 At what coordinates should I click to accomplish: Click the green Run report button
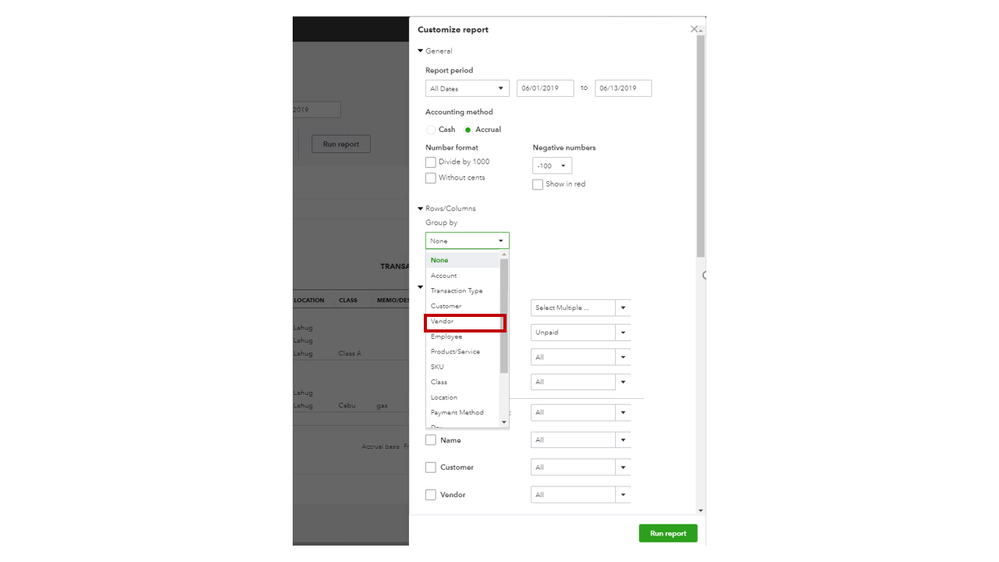pyautogui.click(x=668, y=534)
